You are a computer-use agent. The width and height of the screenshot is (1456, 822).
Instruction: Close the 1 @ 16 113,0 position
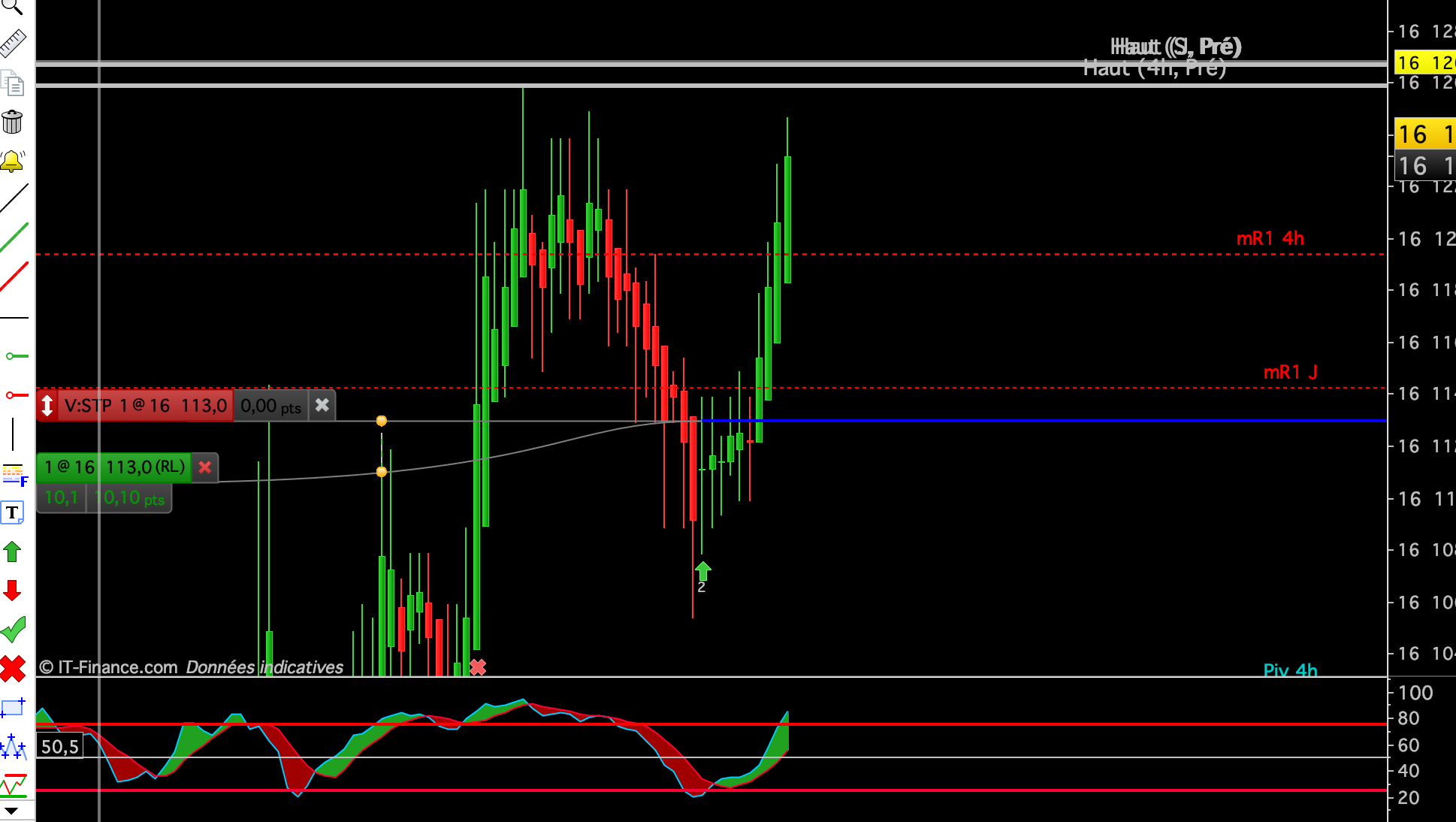[204, 467]
